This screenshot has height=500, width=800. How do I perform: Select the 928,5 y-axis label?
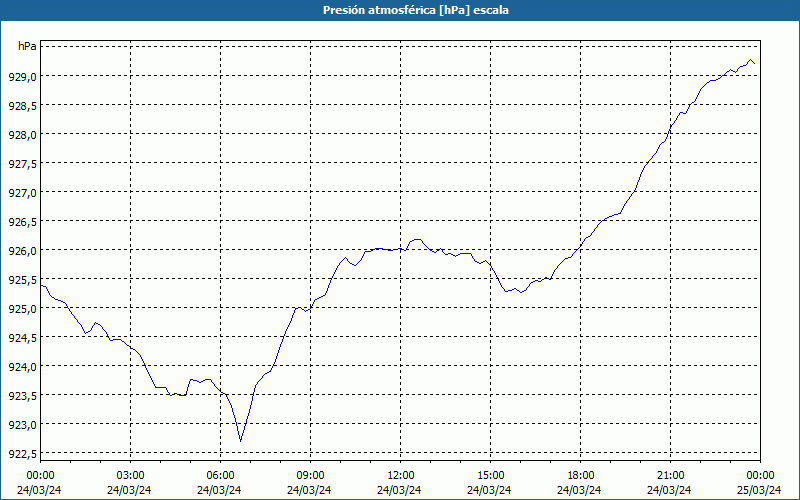[22, 106]
